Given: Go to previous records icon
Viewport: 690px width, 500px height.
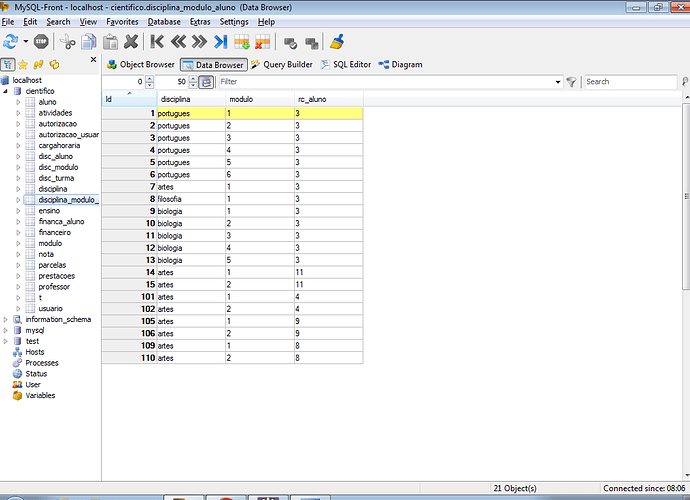Looking at the screenshot, I should [178, 42].
